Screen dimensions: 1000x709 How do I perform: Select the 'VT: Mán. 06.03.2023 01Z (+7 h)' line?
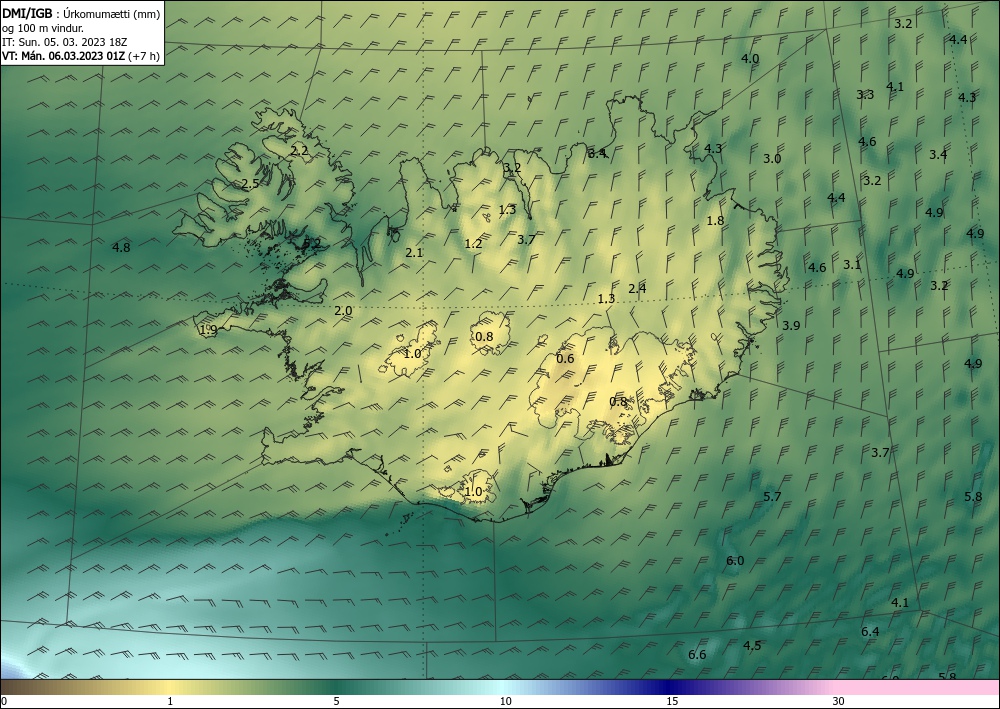point(81,56)
